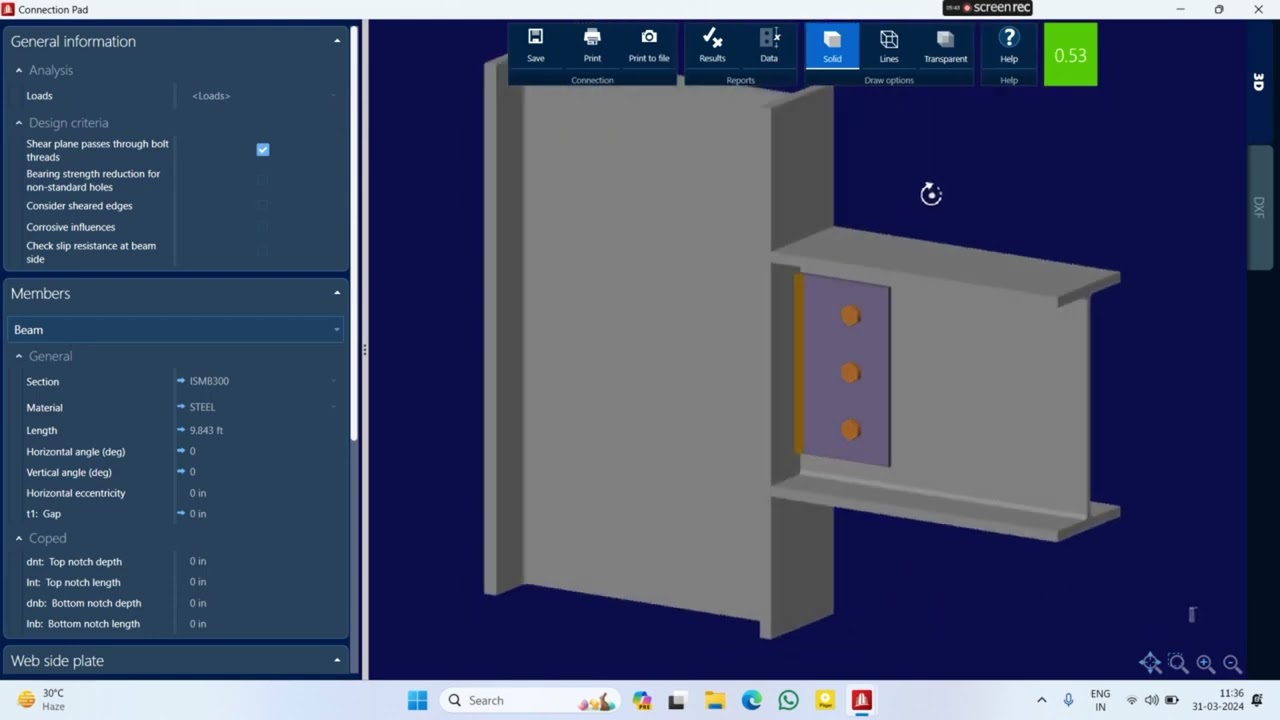Open Microsoft Edge from taskbar
1280x720 pixels.
tap(751, 700)
